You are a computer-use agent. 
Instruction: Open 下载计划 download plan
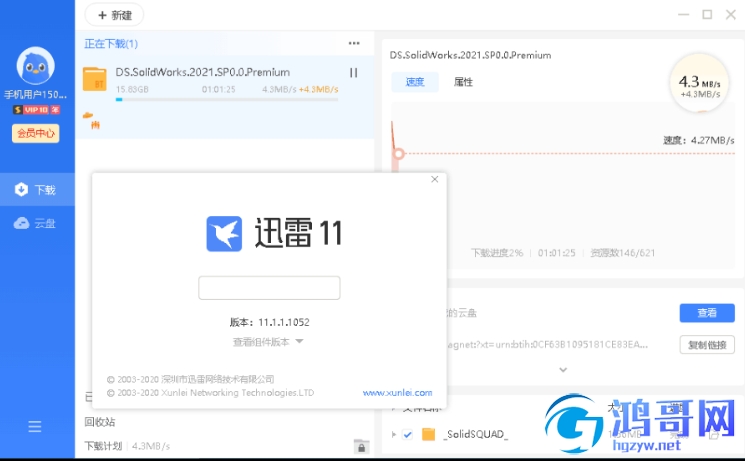[x=103, y=446]
